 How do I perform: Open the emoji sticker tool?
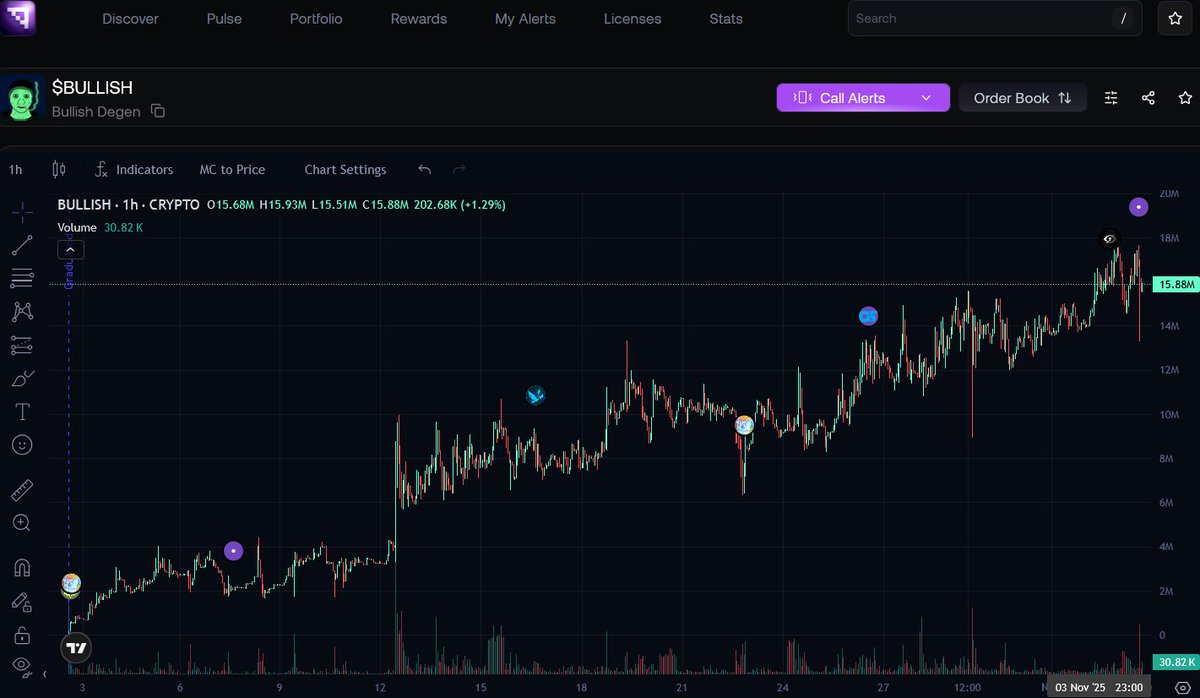pos(22,444)
